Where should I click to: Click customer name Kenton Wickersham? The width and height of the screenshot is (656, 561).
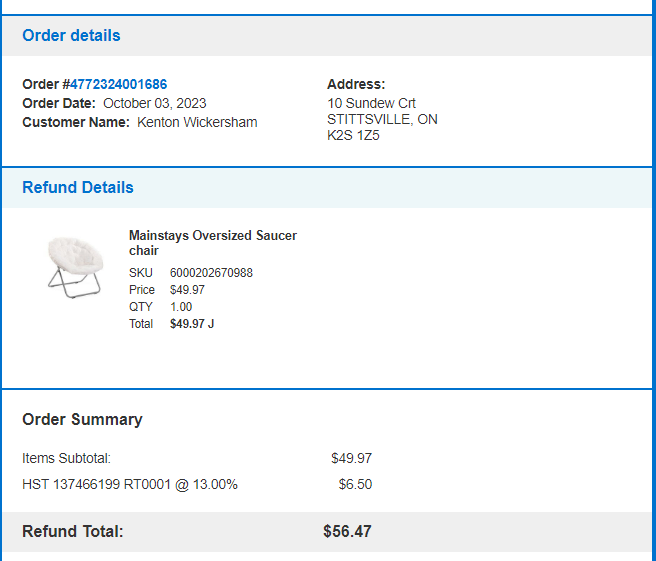point(197,122)
